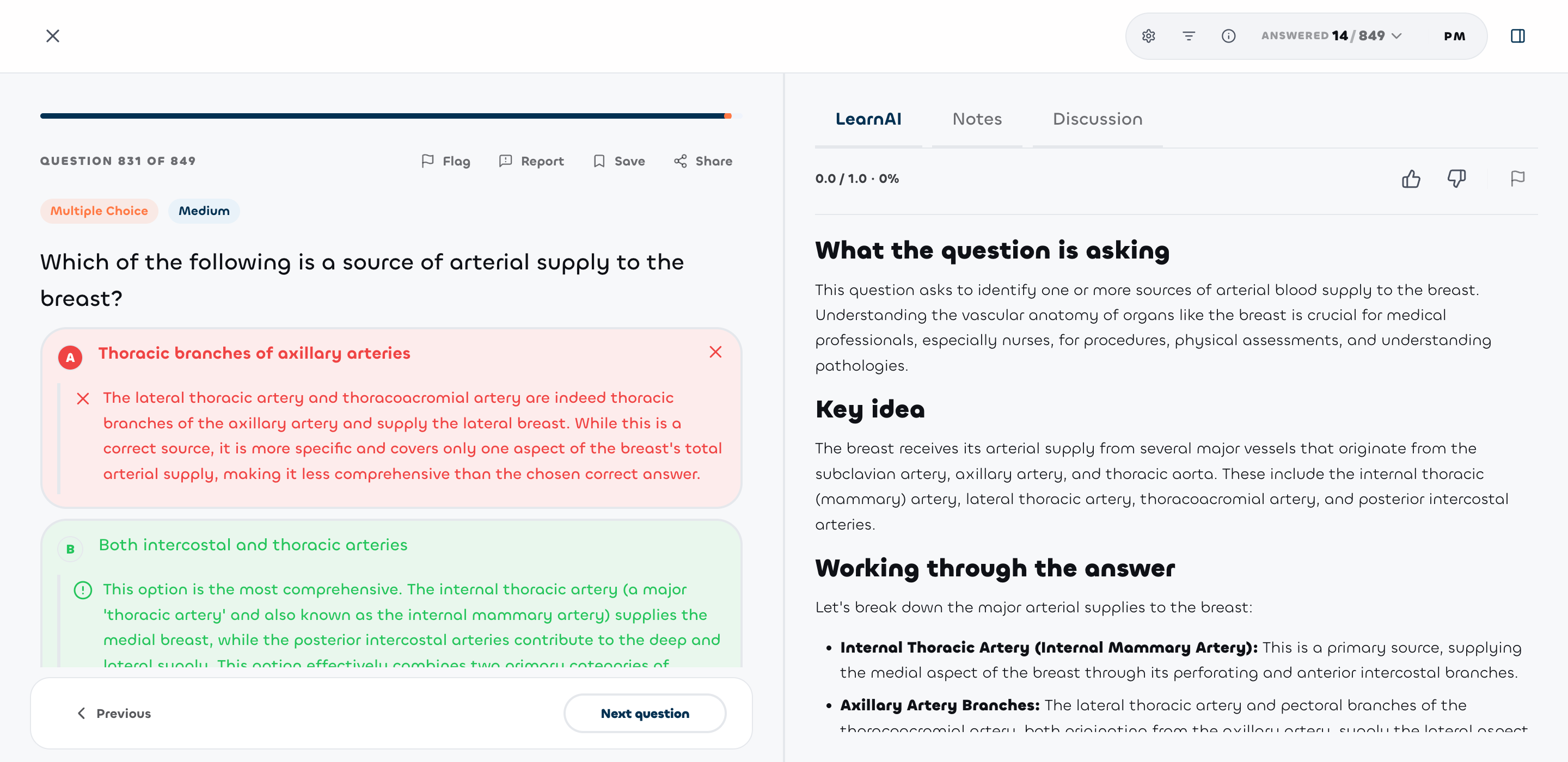Viewport: 1568px width, 762px height.
Task: Click the red X icon beside option A explanation
Action: [83, 398]
